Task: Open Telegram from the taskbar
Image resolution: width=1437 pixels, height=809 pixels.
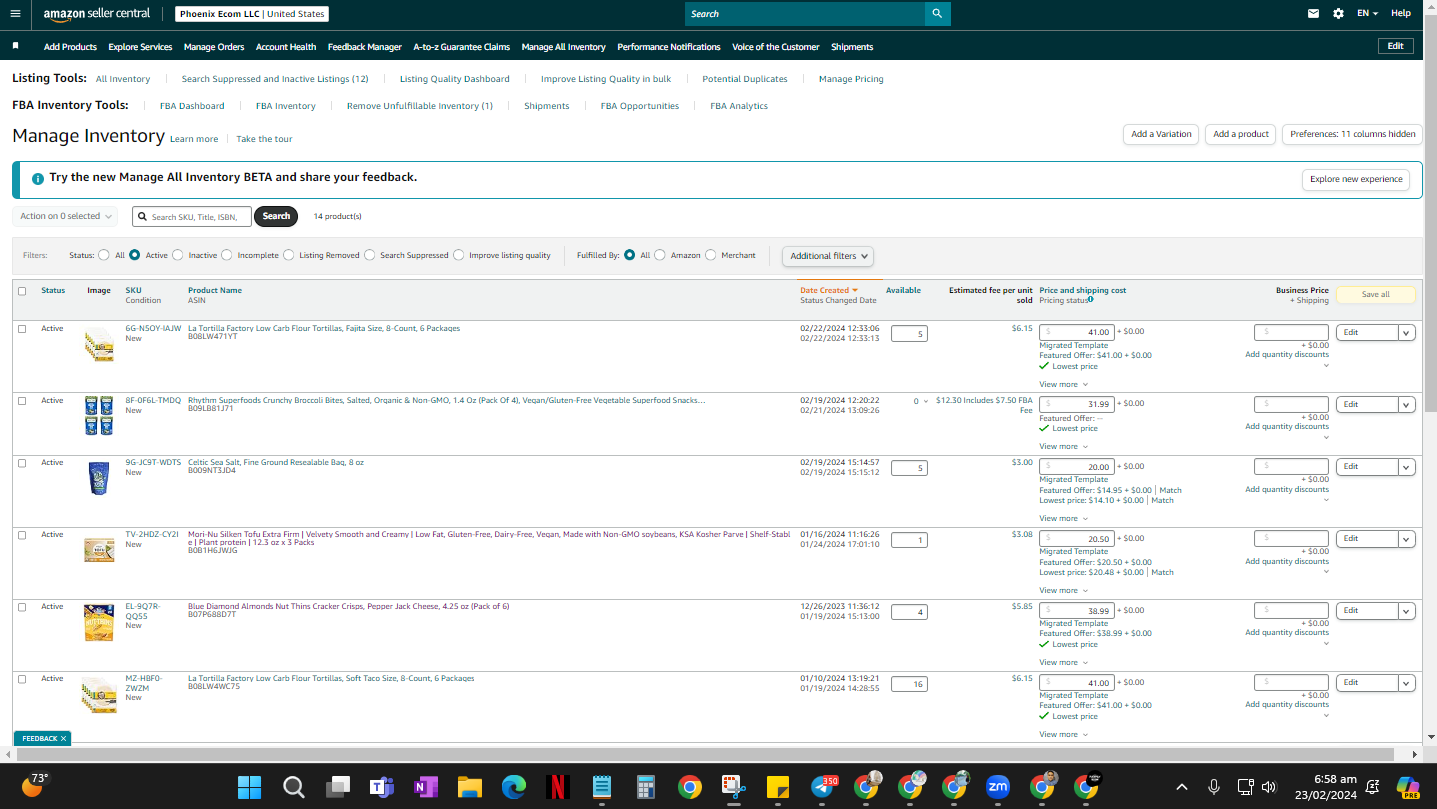Action: pos(823,787)
